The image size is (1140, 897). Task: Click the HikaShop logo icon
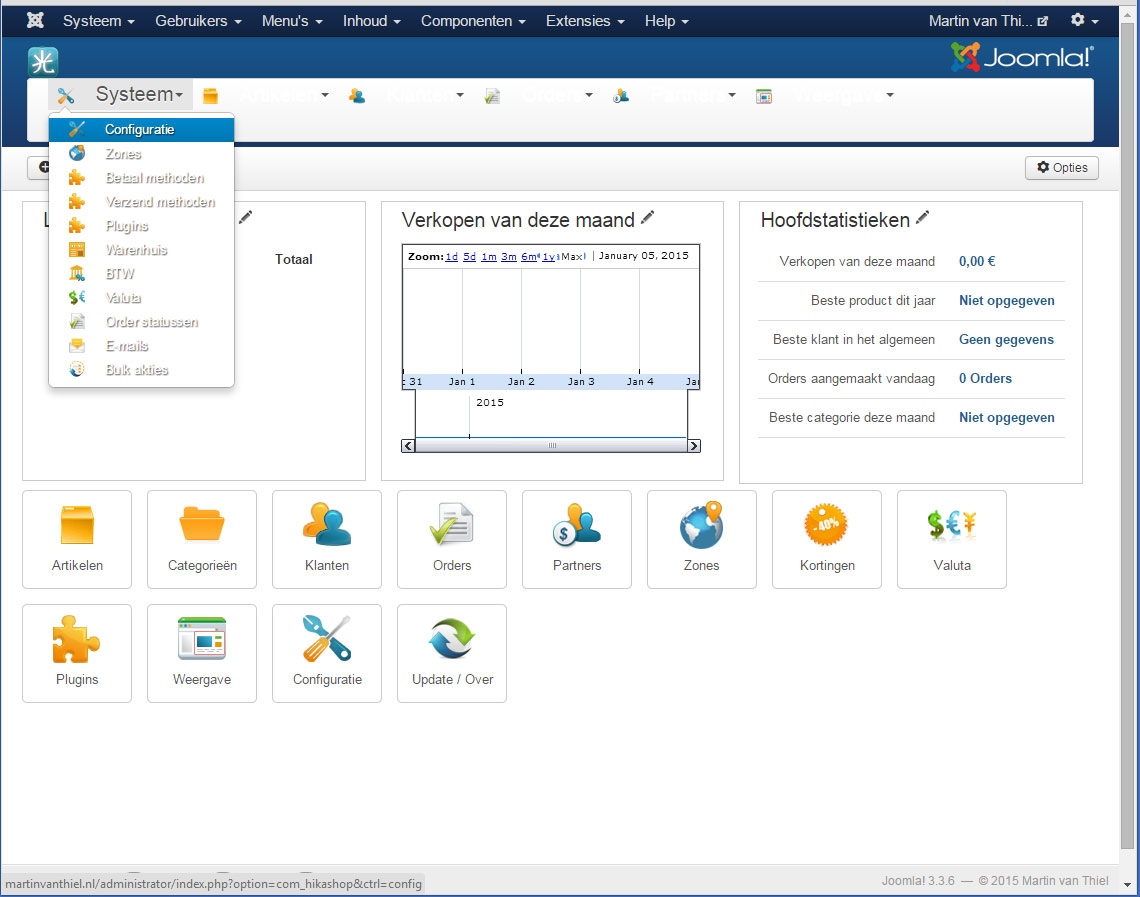point(43,61)
